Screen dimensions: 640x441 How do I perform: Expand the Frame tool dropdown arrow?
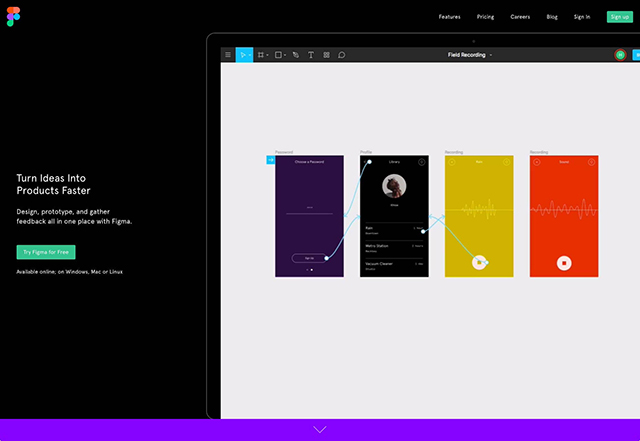pos(267,55)
